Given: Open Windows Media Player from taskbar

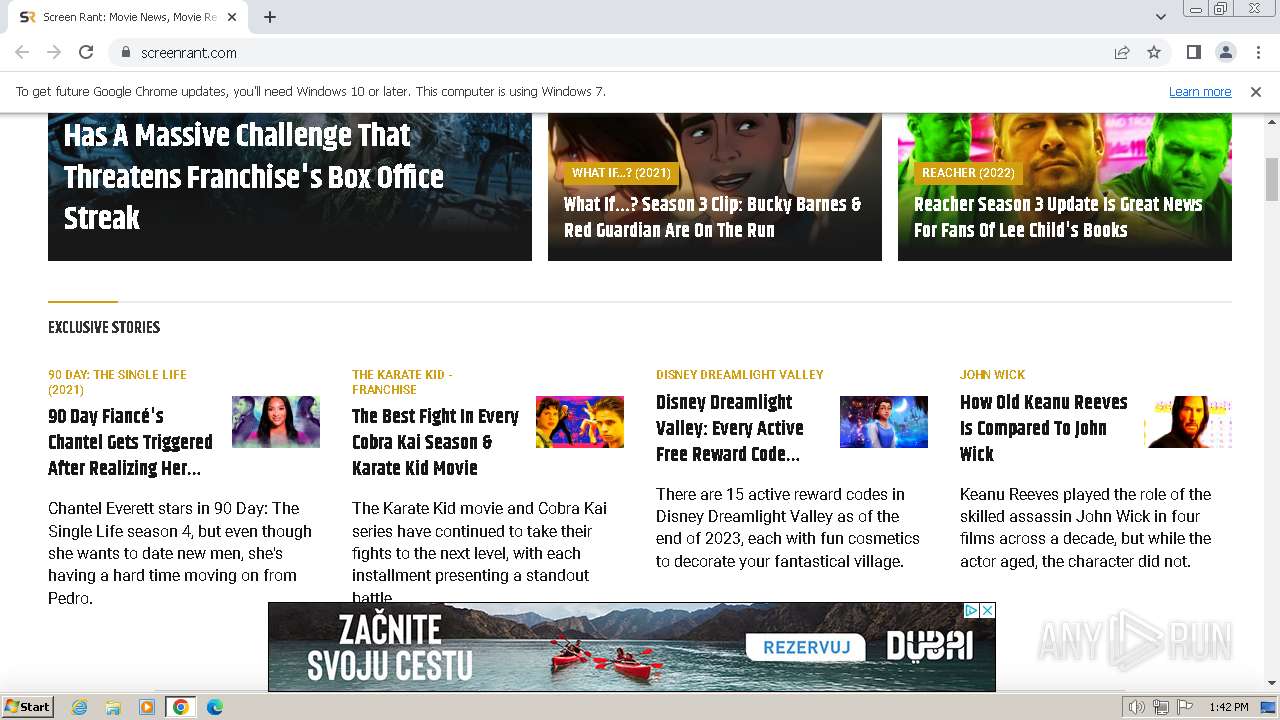Looking at the screenshot, I should point(147,707).
